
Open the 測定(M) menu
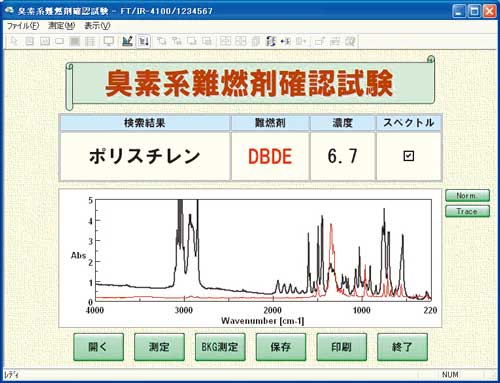tap(61, 26)
